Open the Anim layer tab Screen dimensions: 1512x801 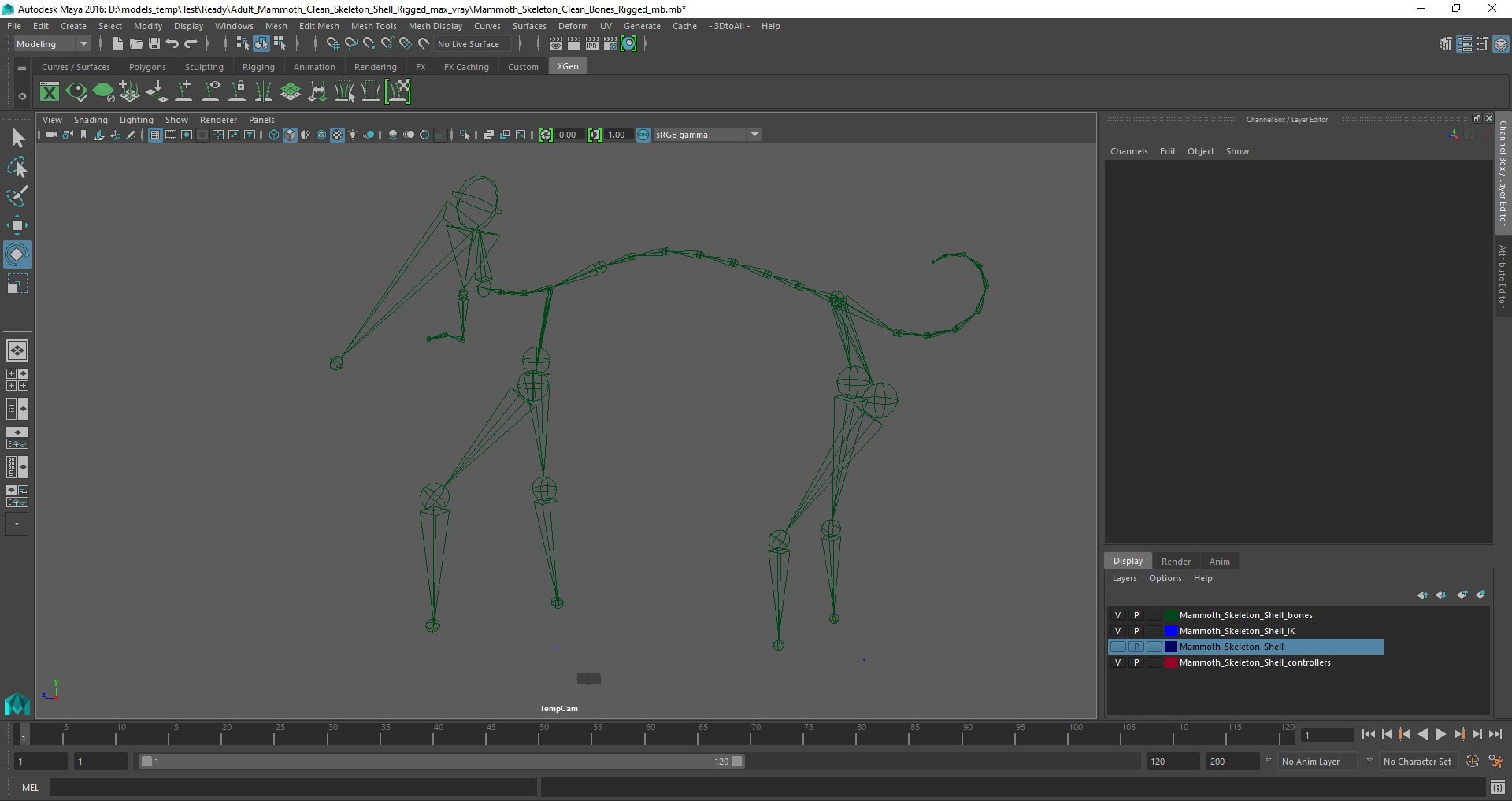pos(1219,562)
